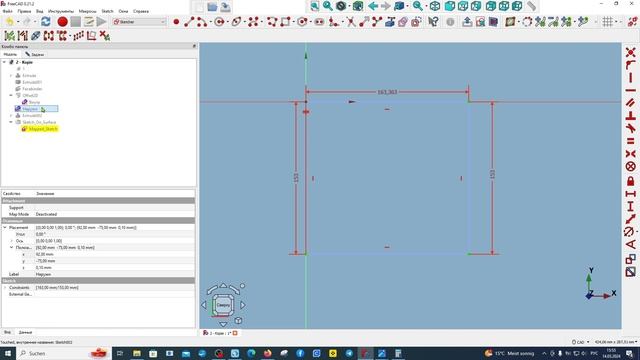
Task: Select the create B-spline tool
Action: coord(253,22)
